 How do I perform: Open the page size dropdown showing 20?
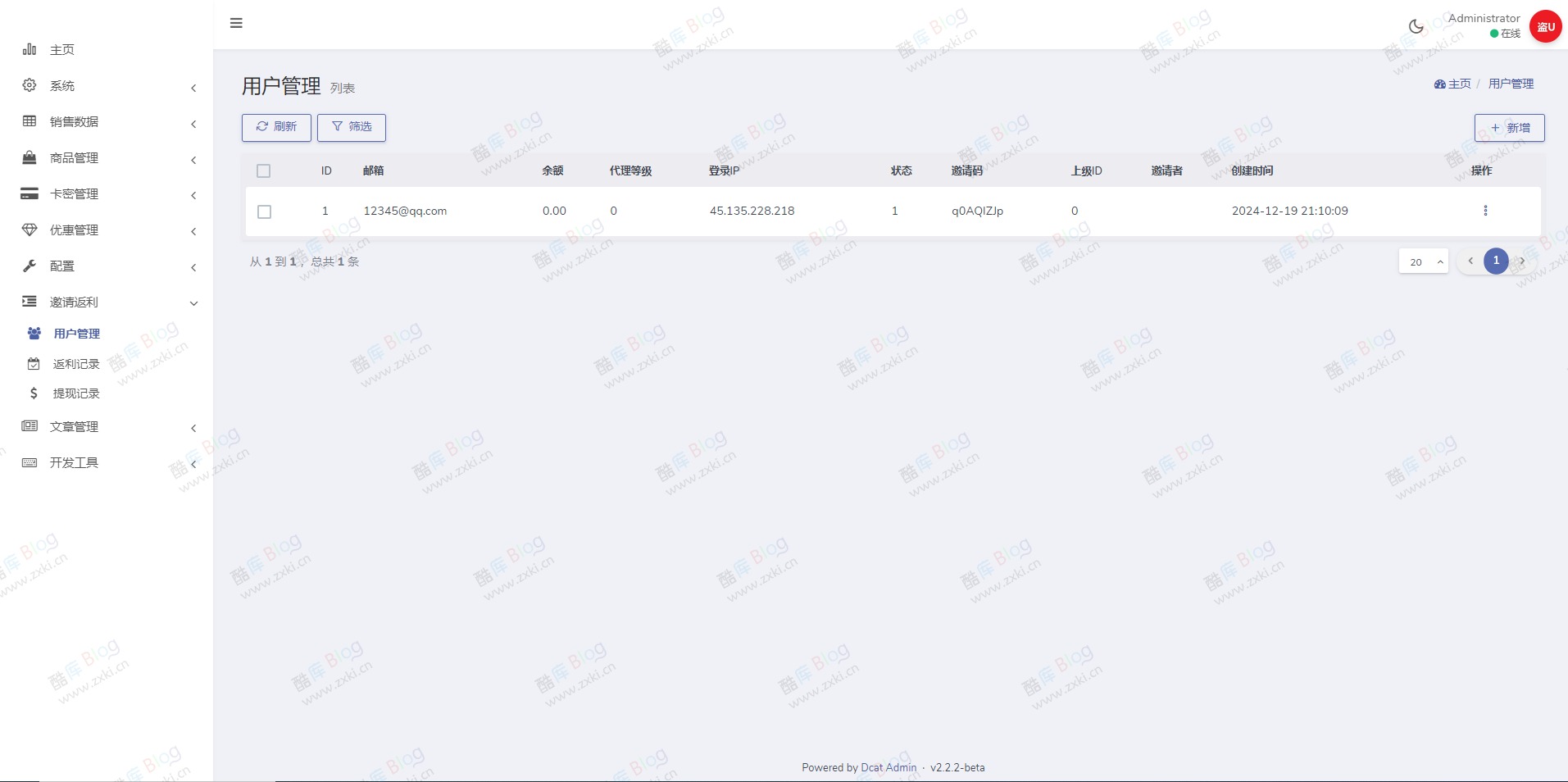tap(1423, 261)
